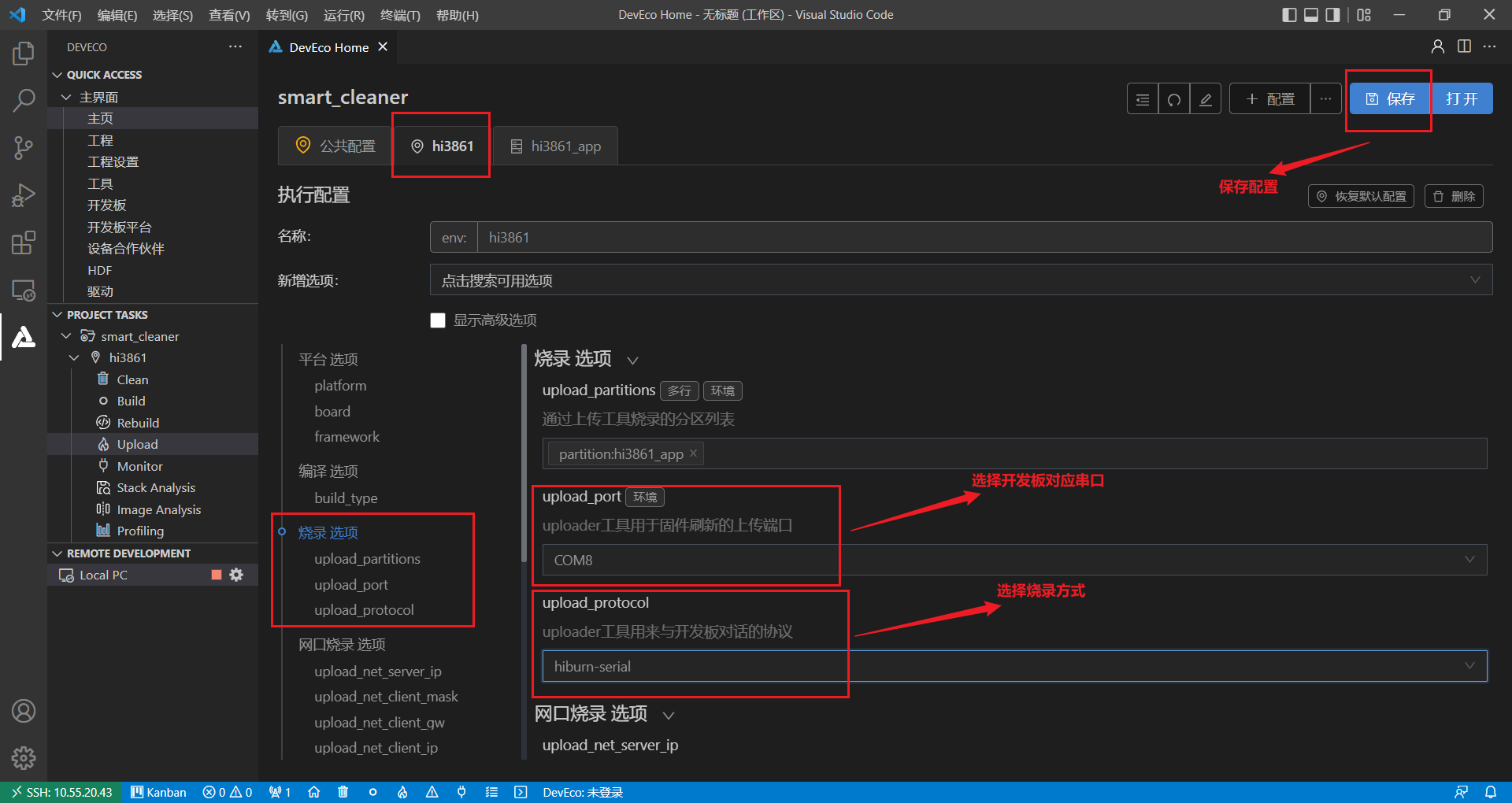1512x803 pixels.
Task: Click the red stop square for Local PC
Action: (x=217, y=575)
